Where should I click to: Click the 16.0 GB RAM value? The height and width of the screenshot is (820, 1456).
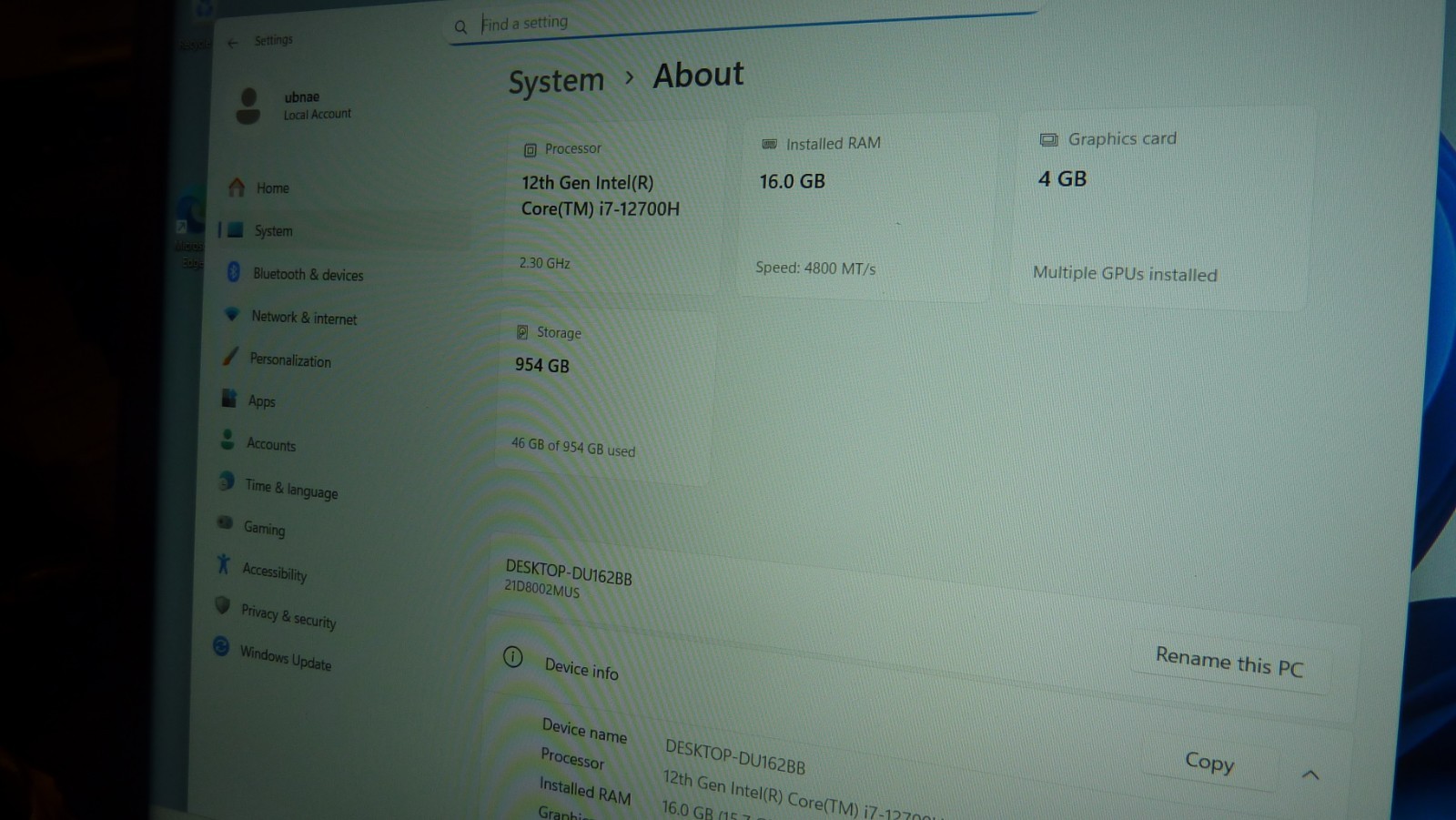(793, 181)
